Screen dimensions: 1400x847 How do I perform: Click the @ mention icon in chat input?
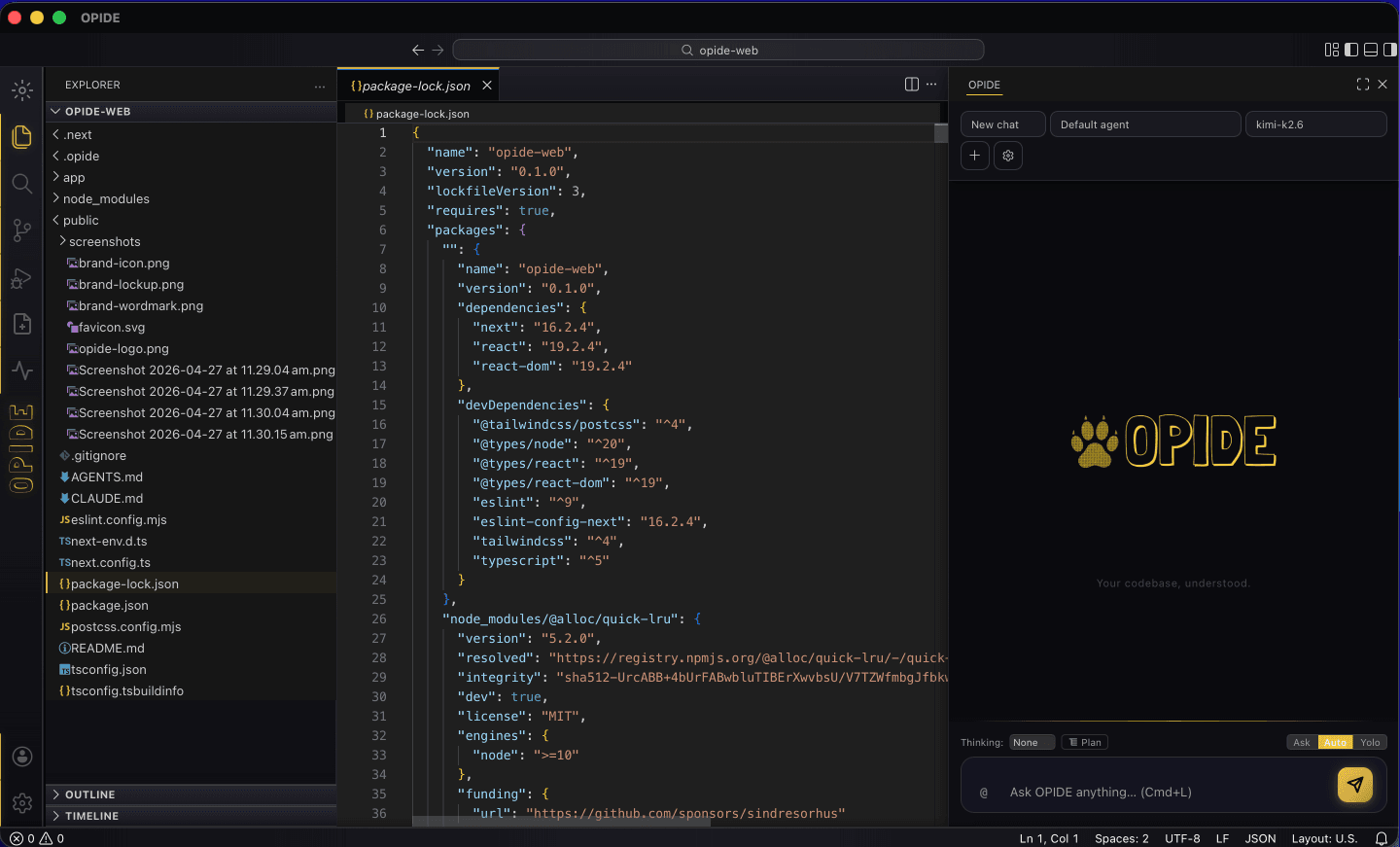[984, 793]
